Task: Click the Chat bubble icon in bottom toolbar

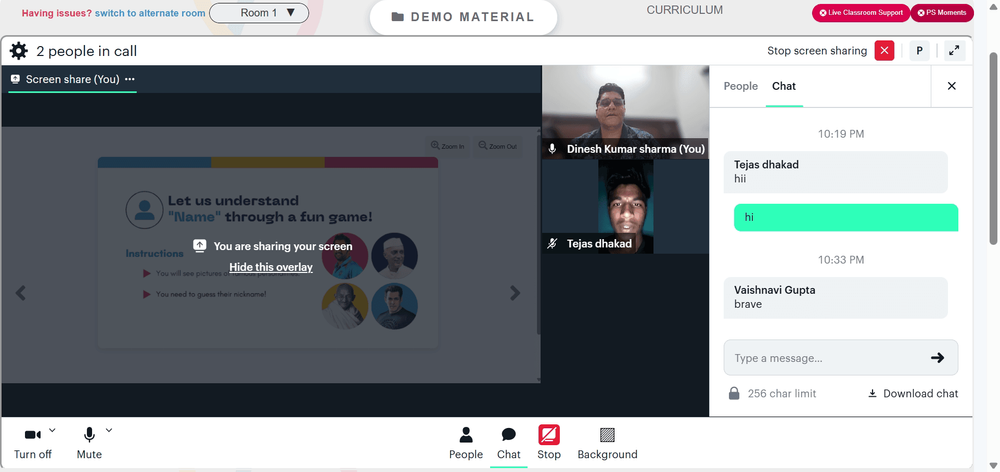Action: tap(508, 435)
